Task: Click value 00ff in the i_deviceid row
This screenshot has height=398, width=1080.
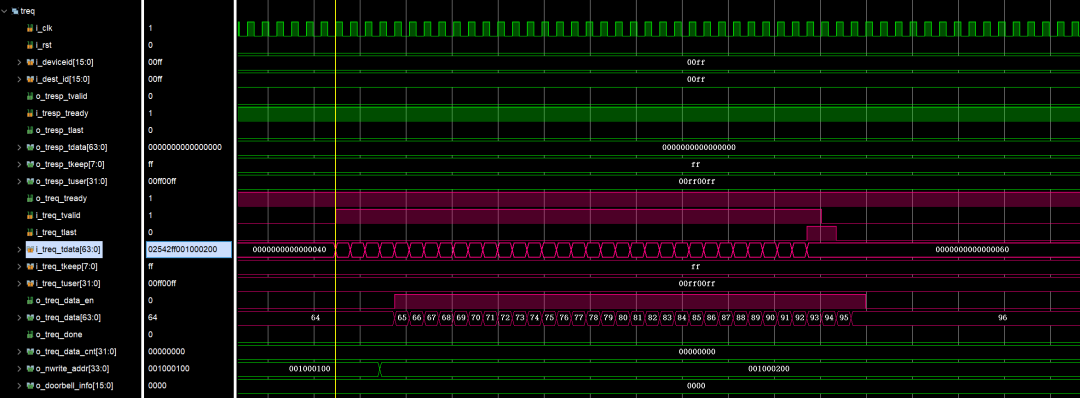Action: click(155, 62)
